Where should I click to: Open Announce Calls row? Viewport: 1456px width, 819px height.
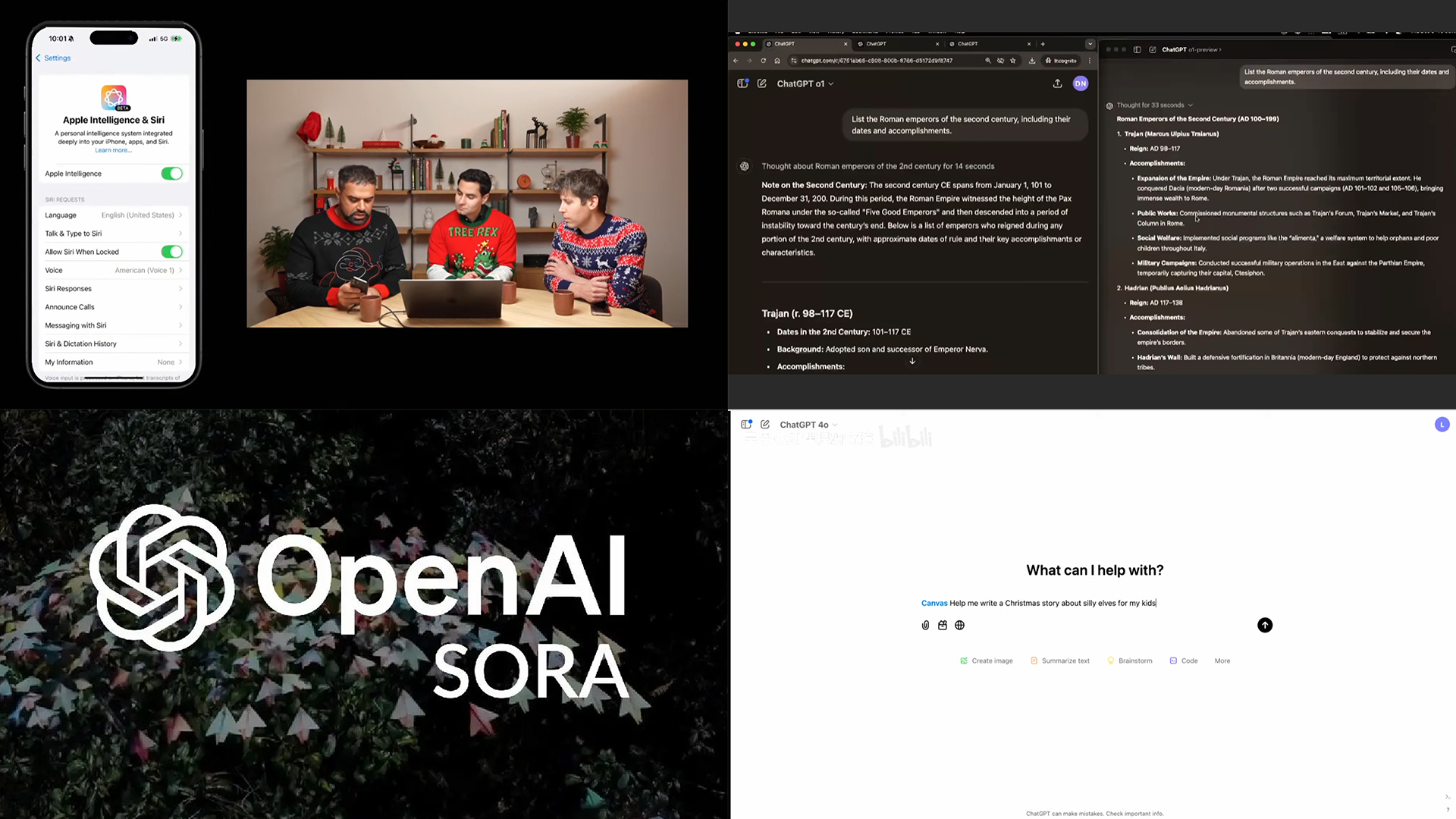[x=114, y=307]
